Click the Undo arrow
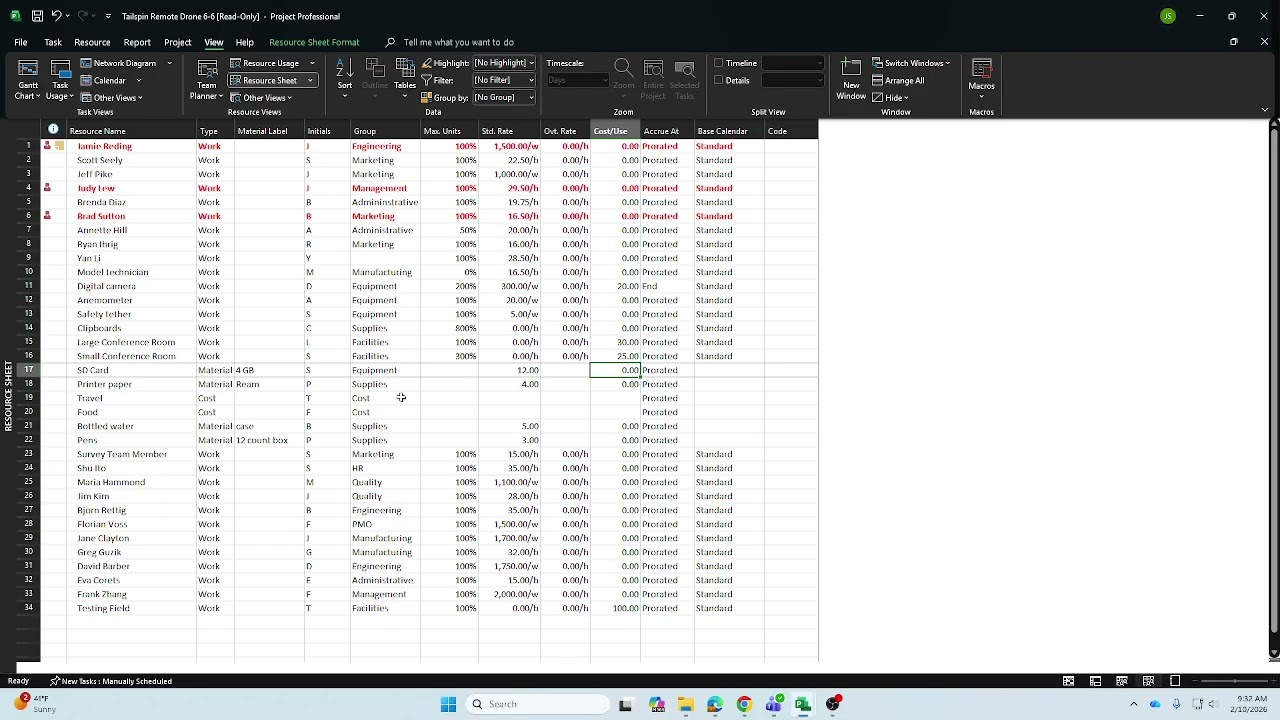1280x720 pixels. pyautogui.click(x=57, y=16)
